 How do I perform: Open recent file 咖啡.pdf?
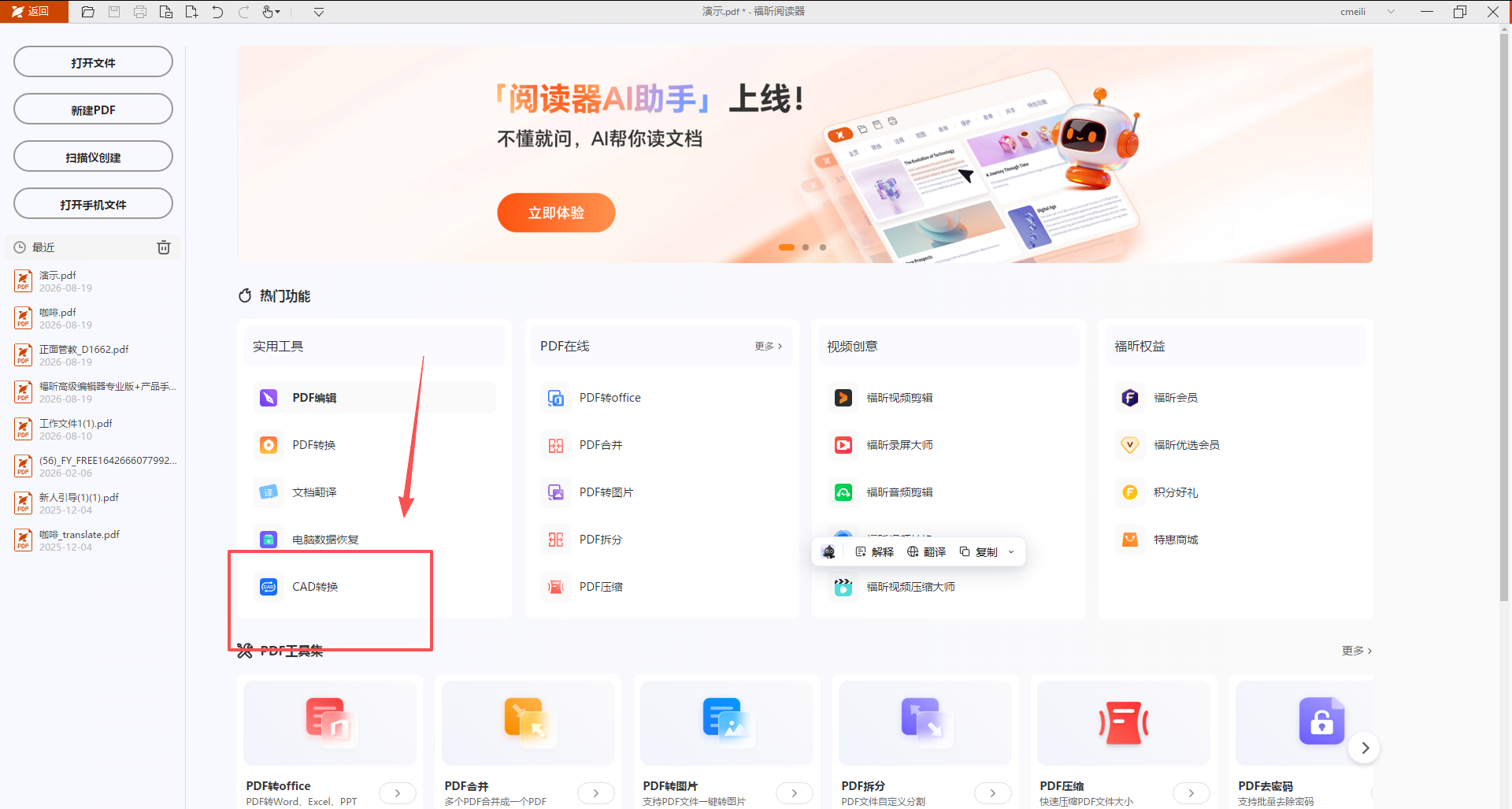pos(94,318)
